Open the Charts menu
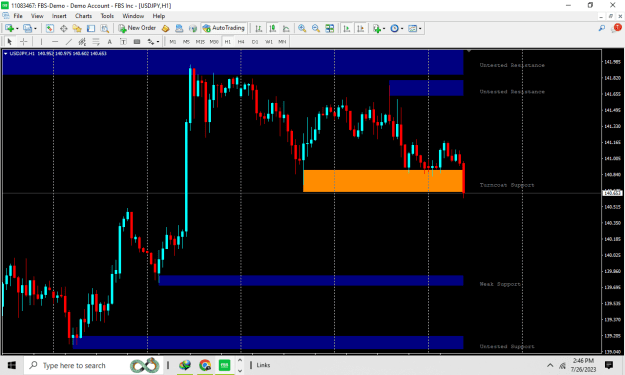Viewport: 625px width, 375px height. pyautogui.click(x=83, y=16)
